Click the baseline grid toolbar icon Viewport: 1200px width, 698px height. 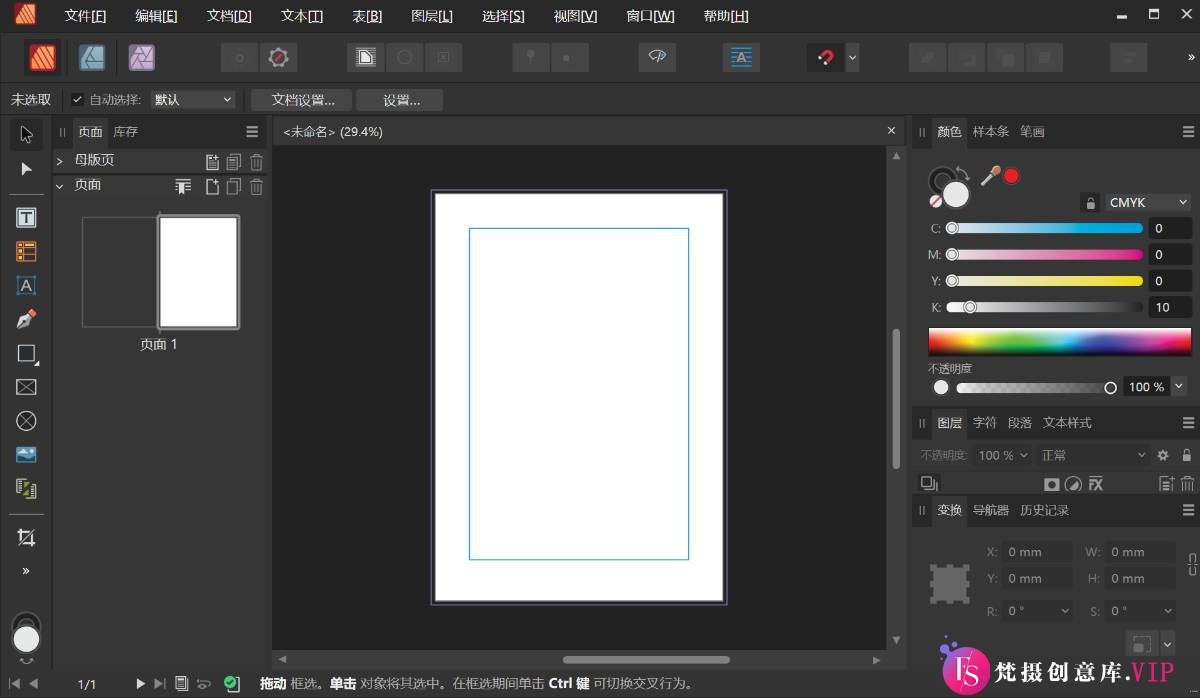[x=741, y=58]
